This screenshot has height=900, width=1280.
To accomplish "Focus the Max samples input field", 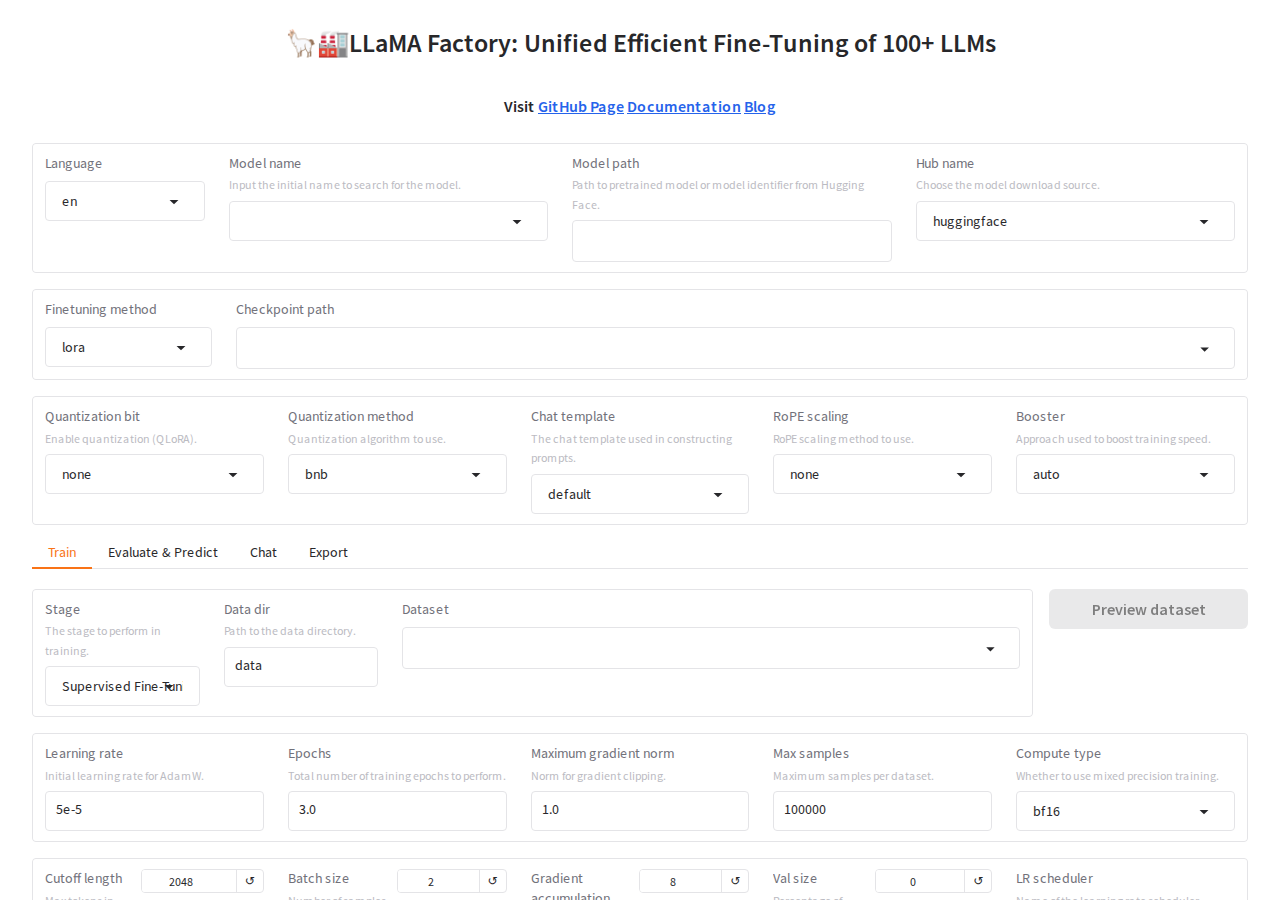I will 882,811.
